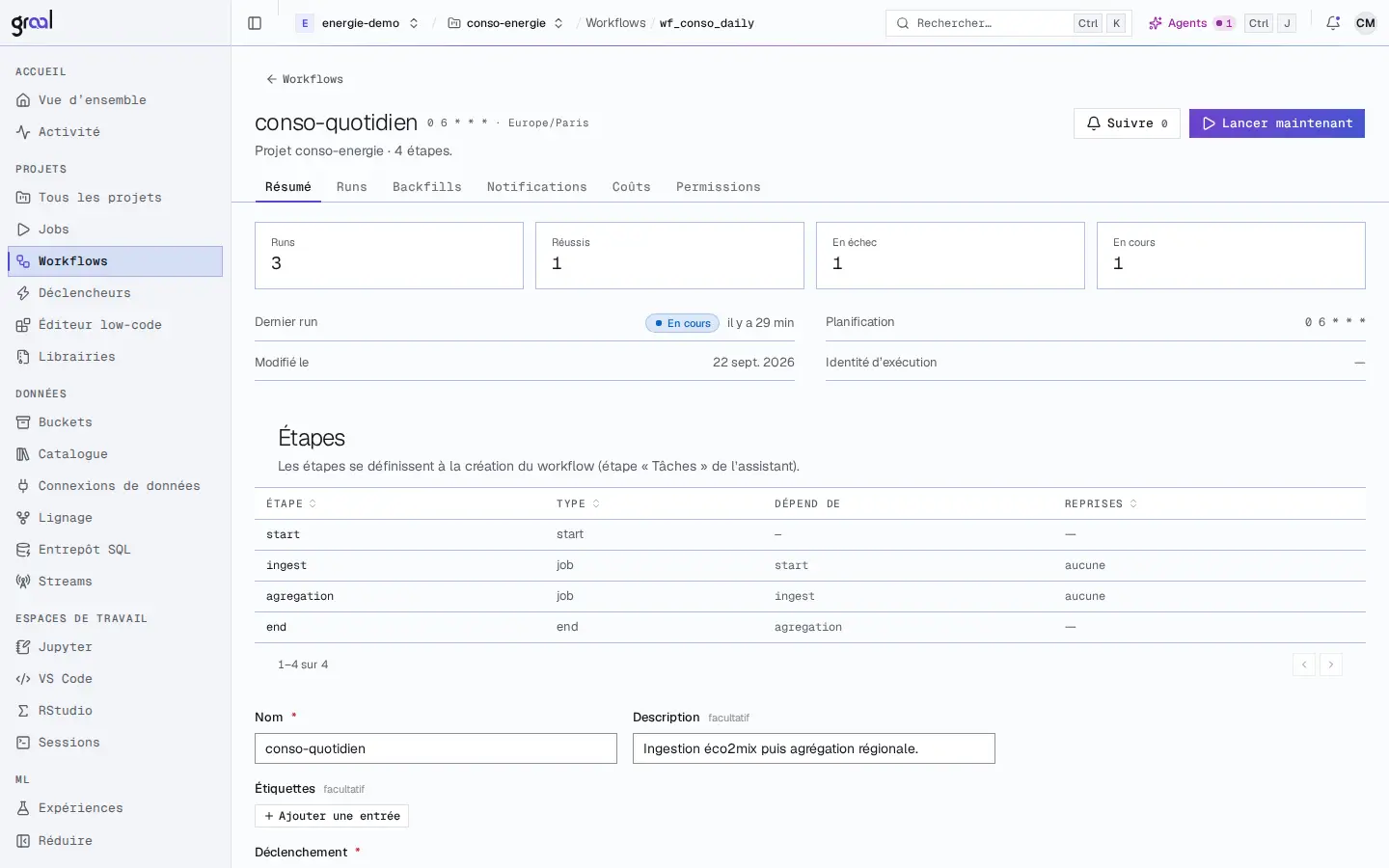Open the Agents panel

point(1191,23)
